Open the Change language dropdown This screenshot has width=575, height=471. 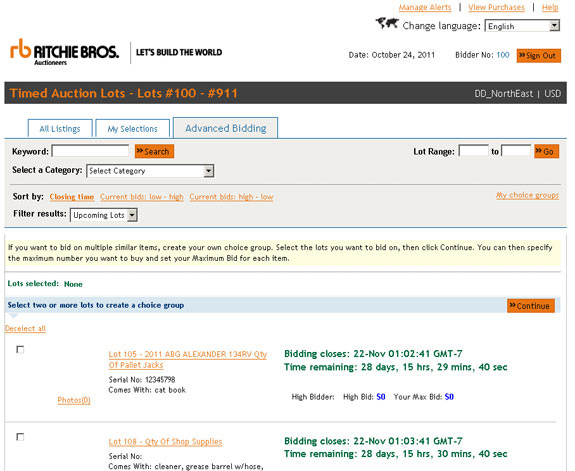pyautogui.click(x=522, y=26)
